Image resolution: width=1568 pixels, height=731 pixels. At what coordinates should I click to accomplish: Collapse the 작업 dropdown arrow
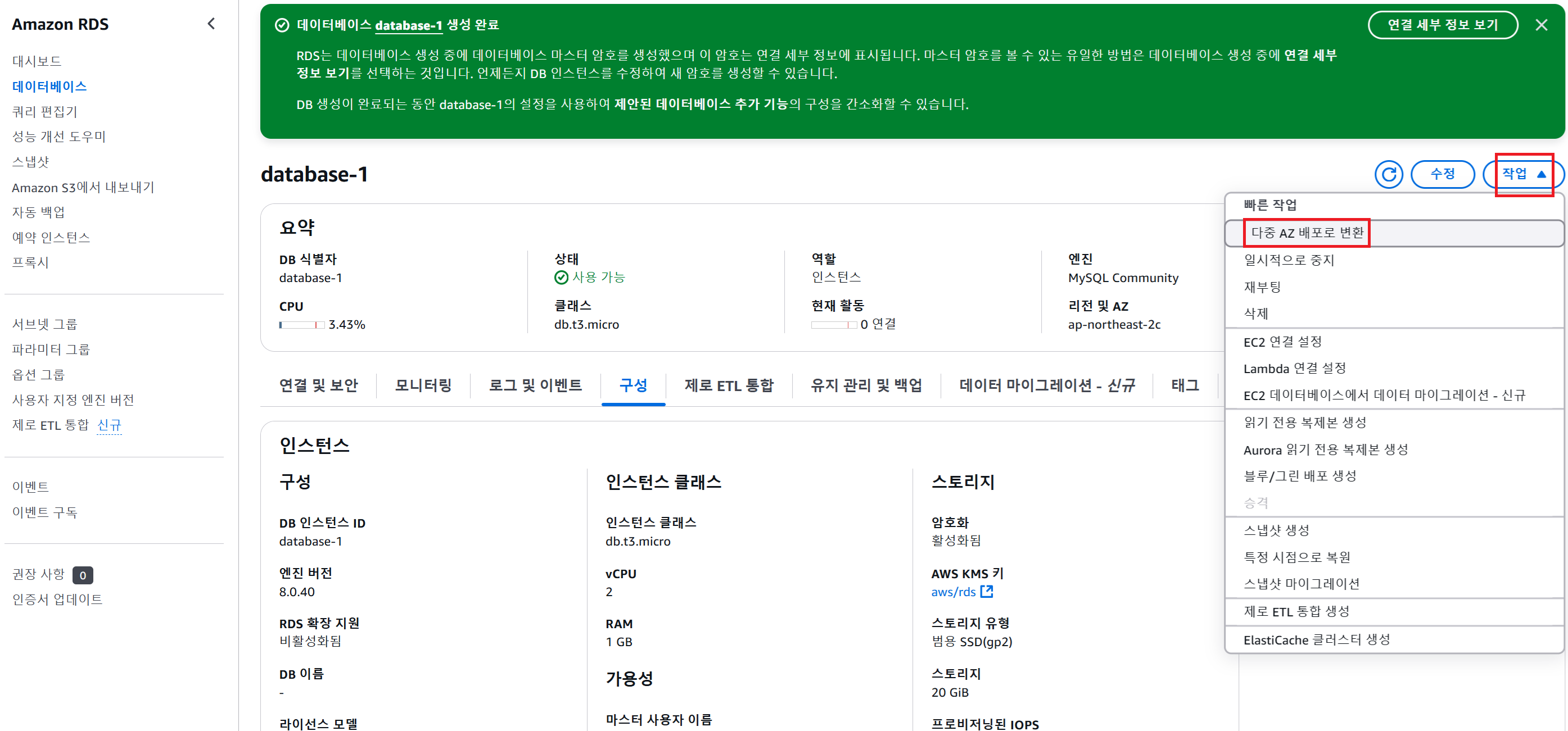1541,175
